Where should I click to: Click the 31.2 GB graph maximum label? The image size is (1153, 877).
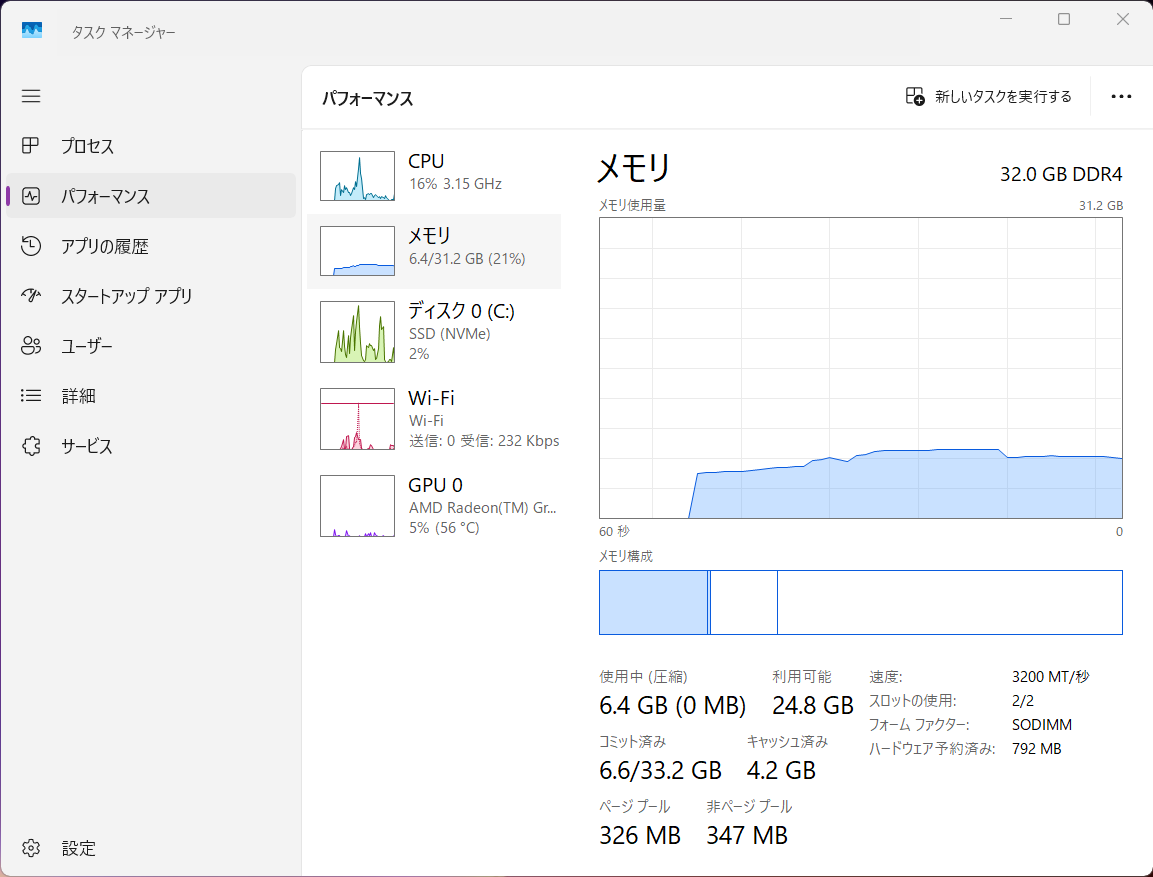tap(1101, 205)
